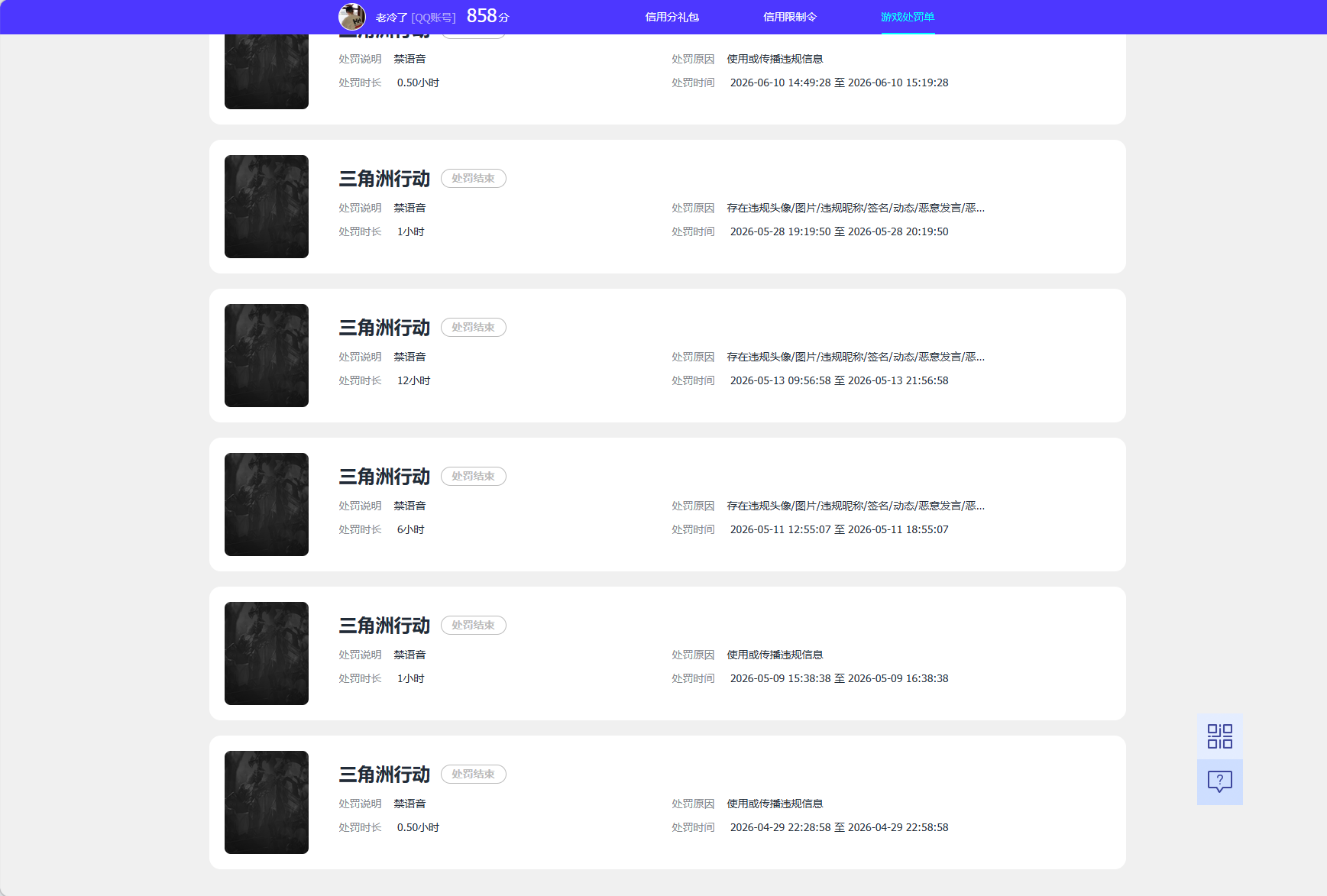Image resolution: width=1327 pixels, height=896 pixels.
Task: Click 三角洲行动 title on 2026-04-29 card
Action: click(x=384, y=775)
